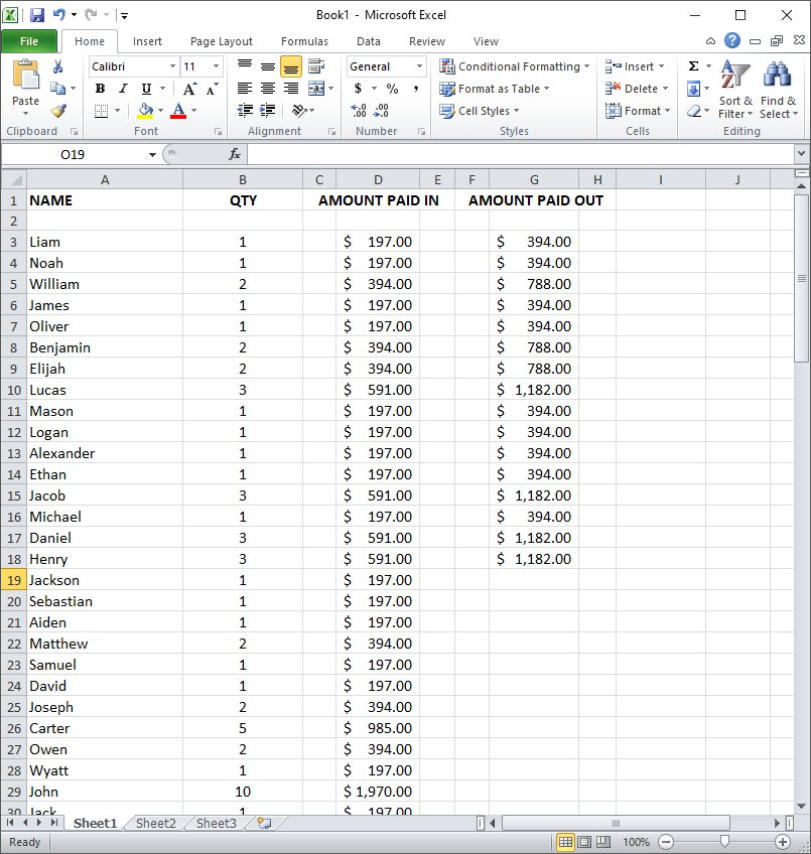Open the Font name dropdown showing Calibri

click(132, 67)
